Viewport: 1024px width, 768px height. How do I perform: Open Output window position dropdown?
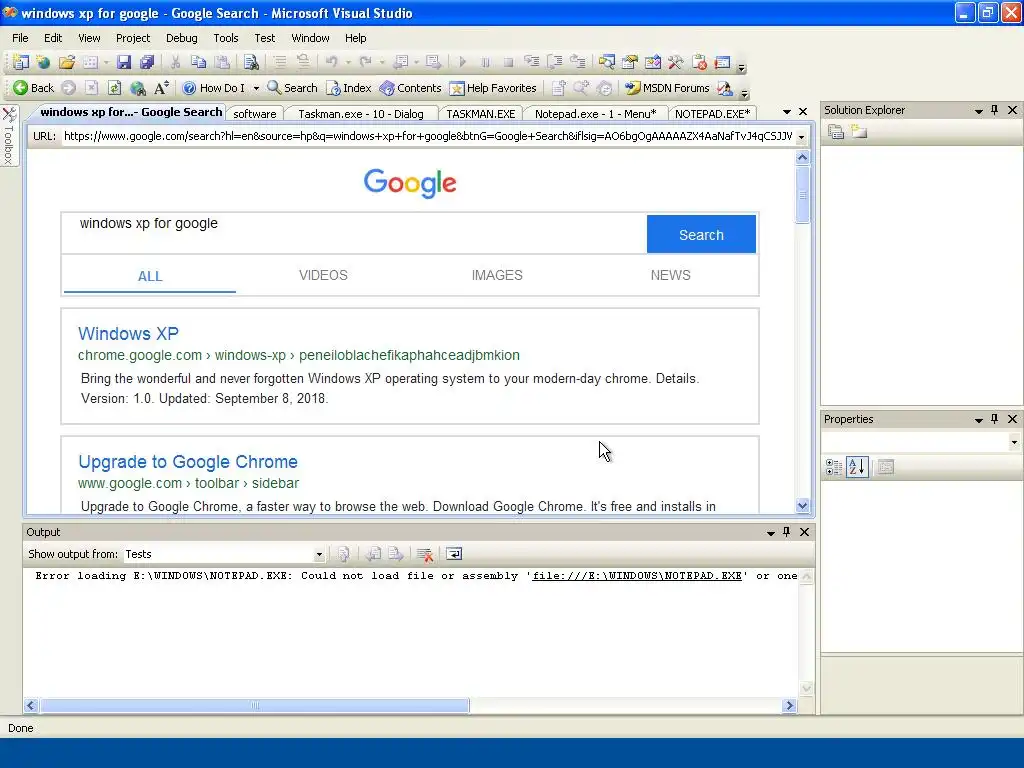tap(771, 533)
